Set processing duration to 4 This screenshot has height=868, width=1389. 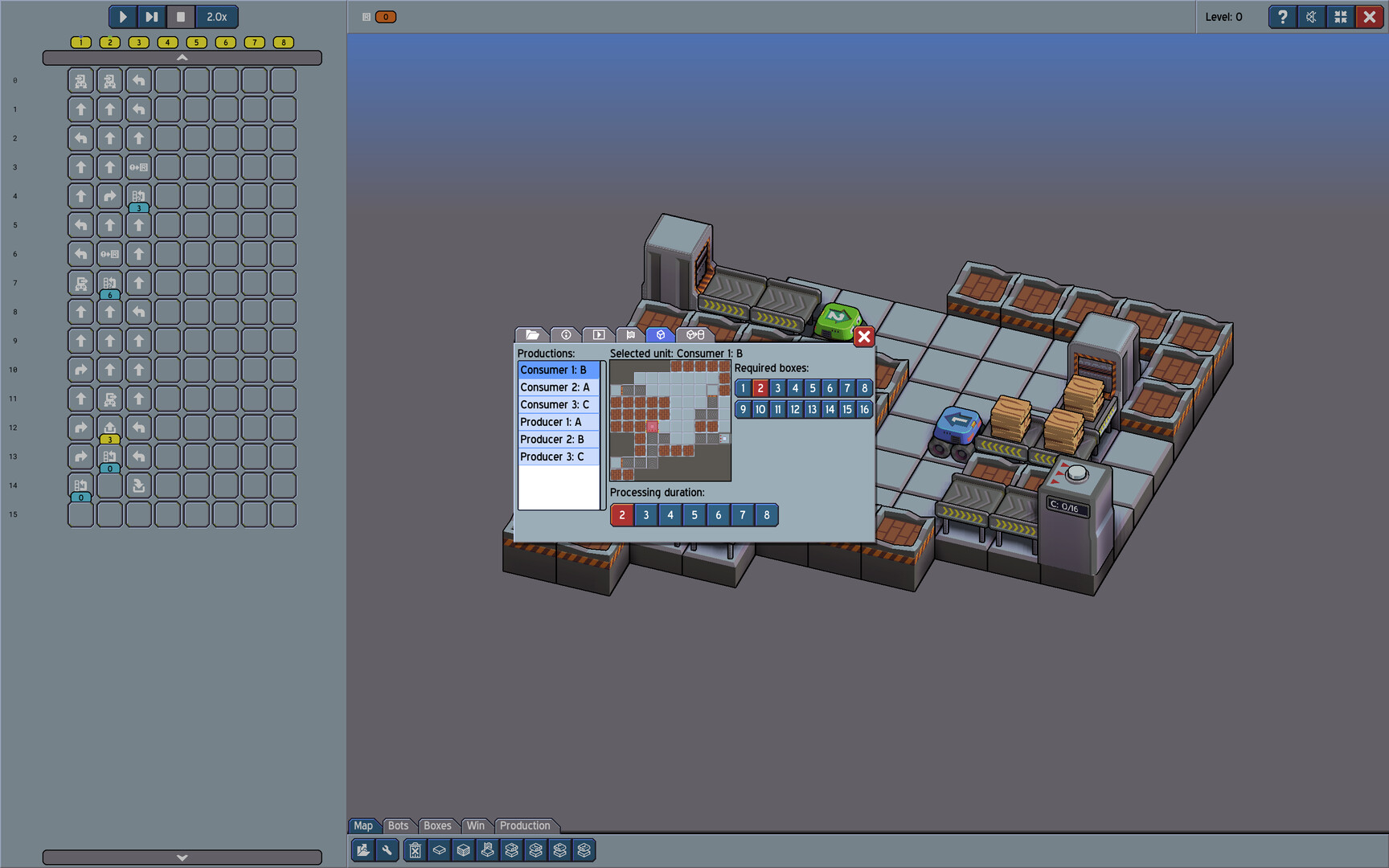670,515
